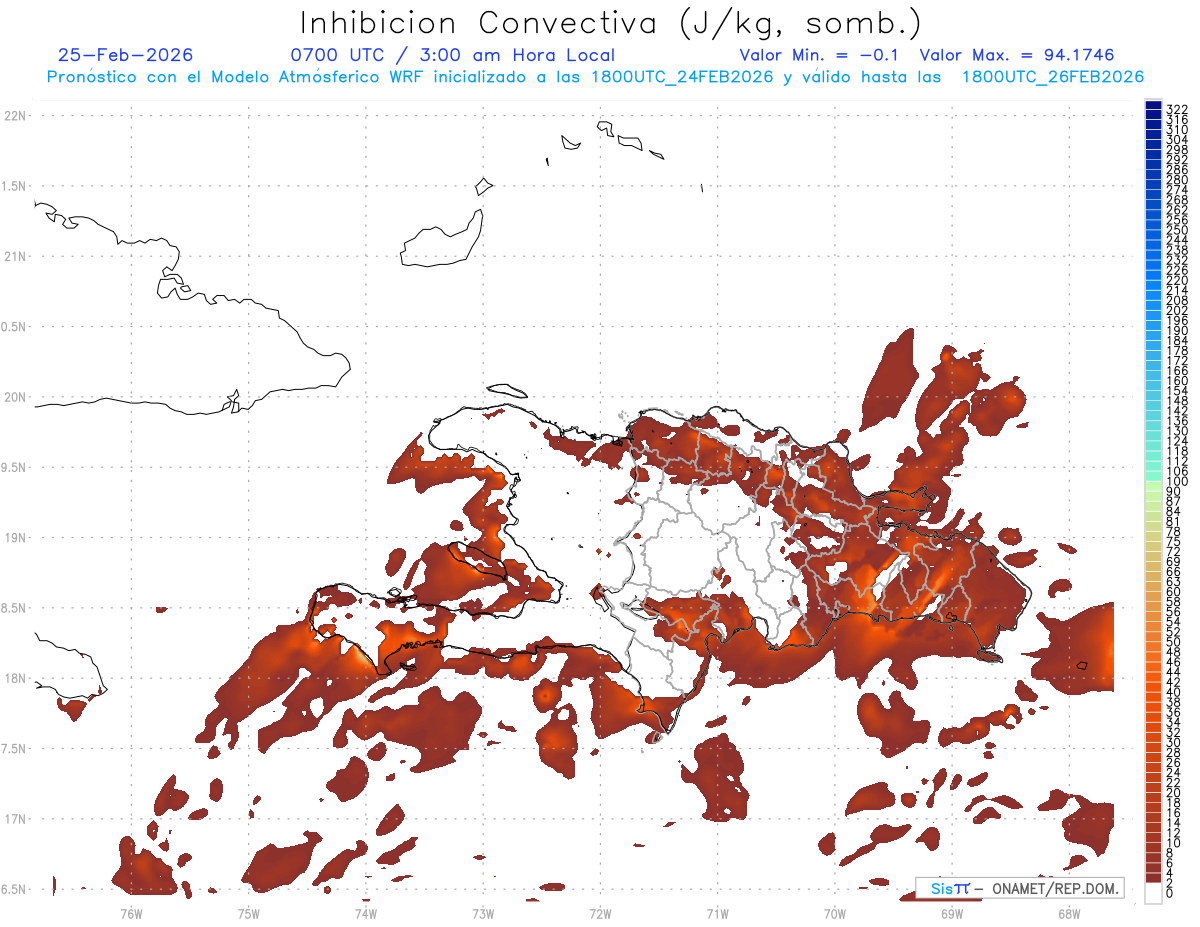
Task: Click the legend value "202"
Action: point(1177,310)
